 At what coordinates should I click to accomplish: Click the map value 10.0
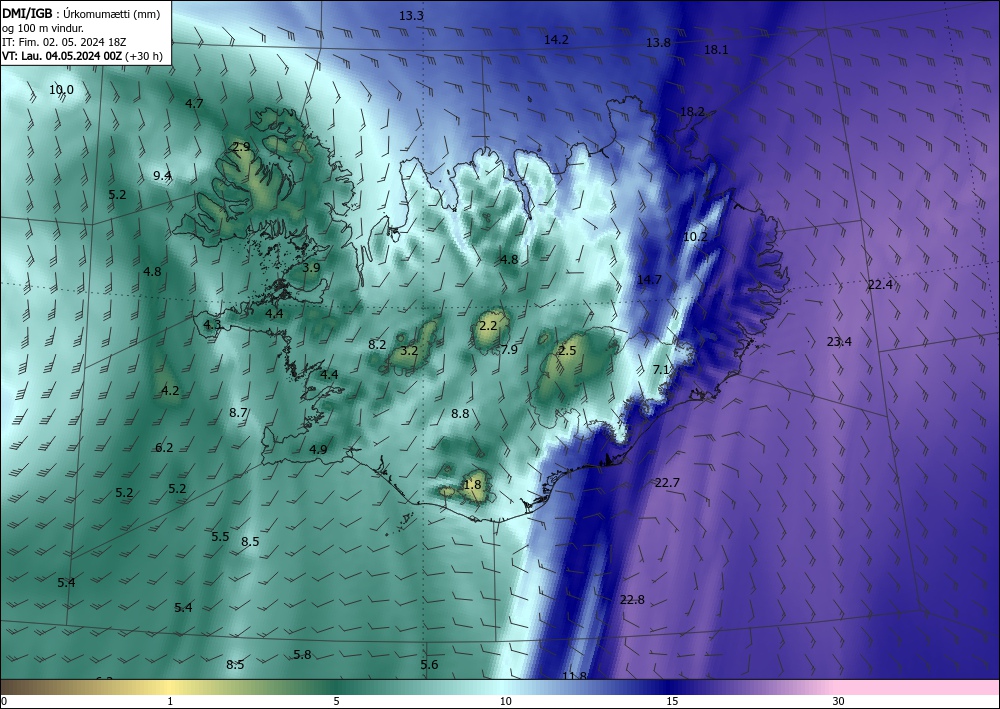(x=61, y=90)
